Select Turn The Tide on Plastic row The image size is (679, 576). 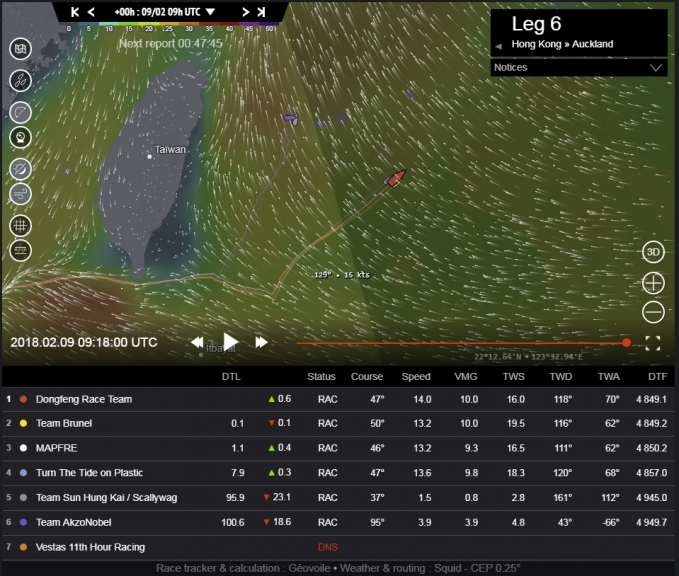point(338,473)
